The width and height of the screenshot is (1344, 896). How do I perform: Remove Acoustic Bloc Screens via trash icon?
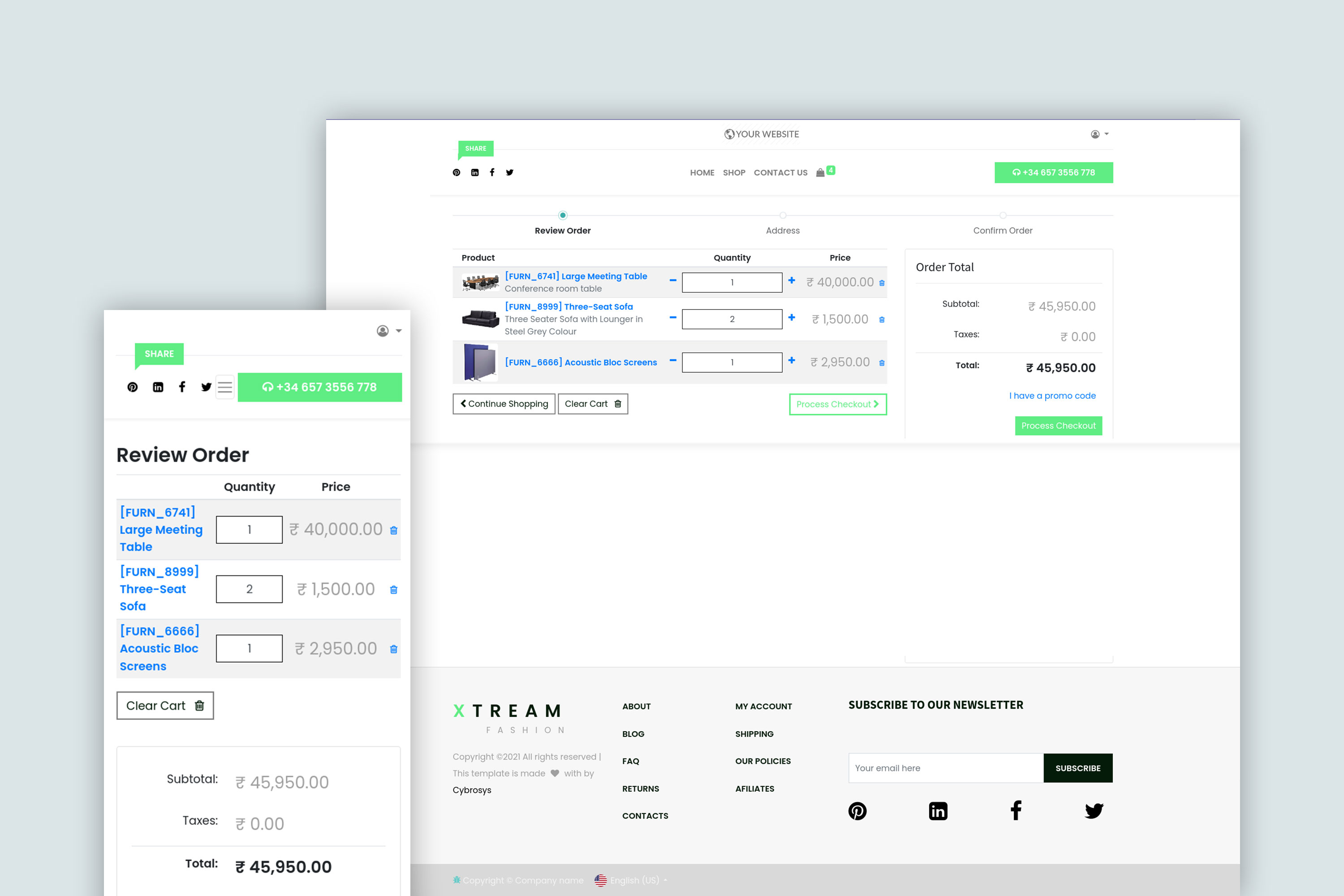coord(882,363)
